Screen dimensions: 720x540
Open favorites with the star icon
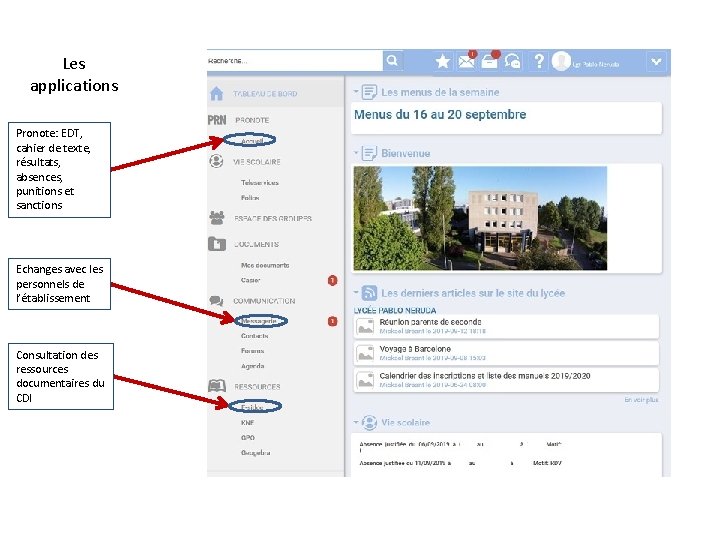[443, 62]
